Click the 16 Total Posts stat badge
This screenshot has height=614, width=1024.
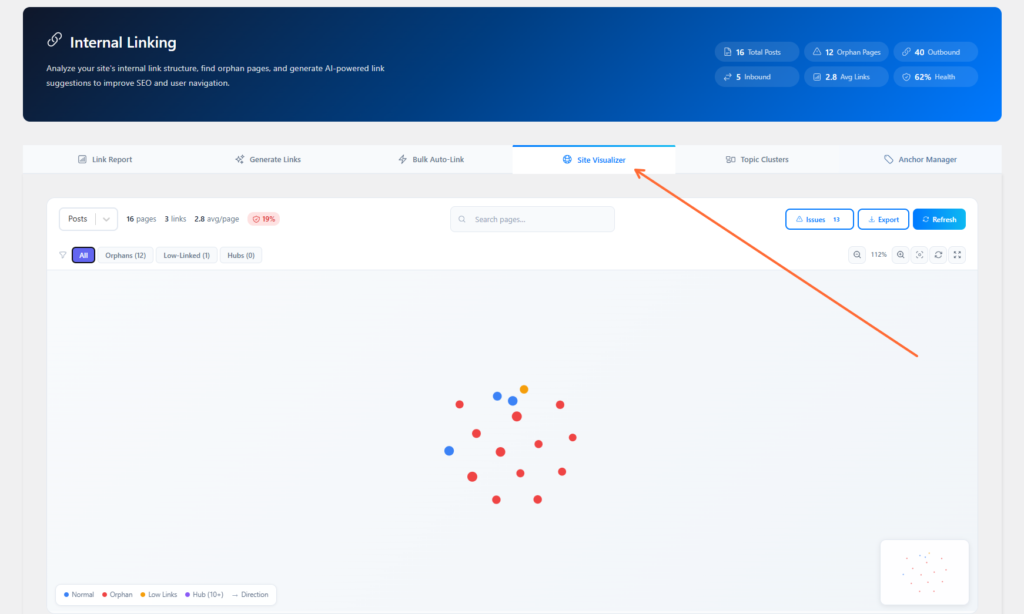(x=757, y=51)
